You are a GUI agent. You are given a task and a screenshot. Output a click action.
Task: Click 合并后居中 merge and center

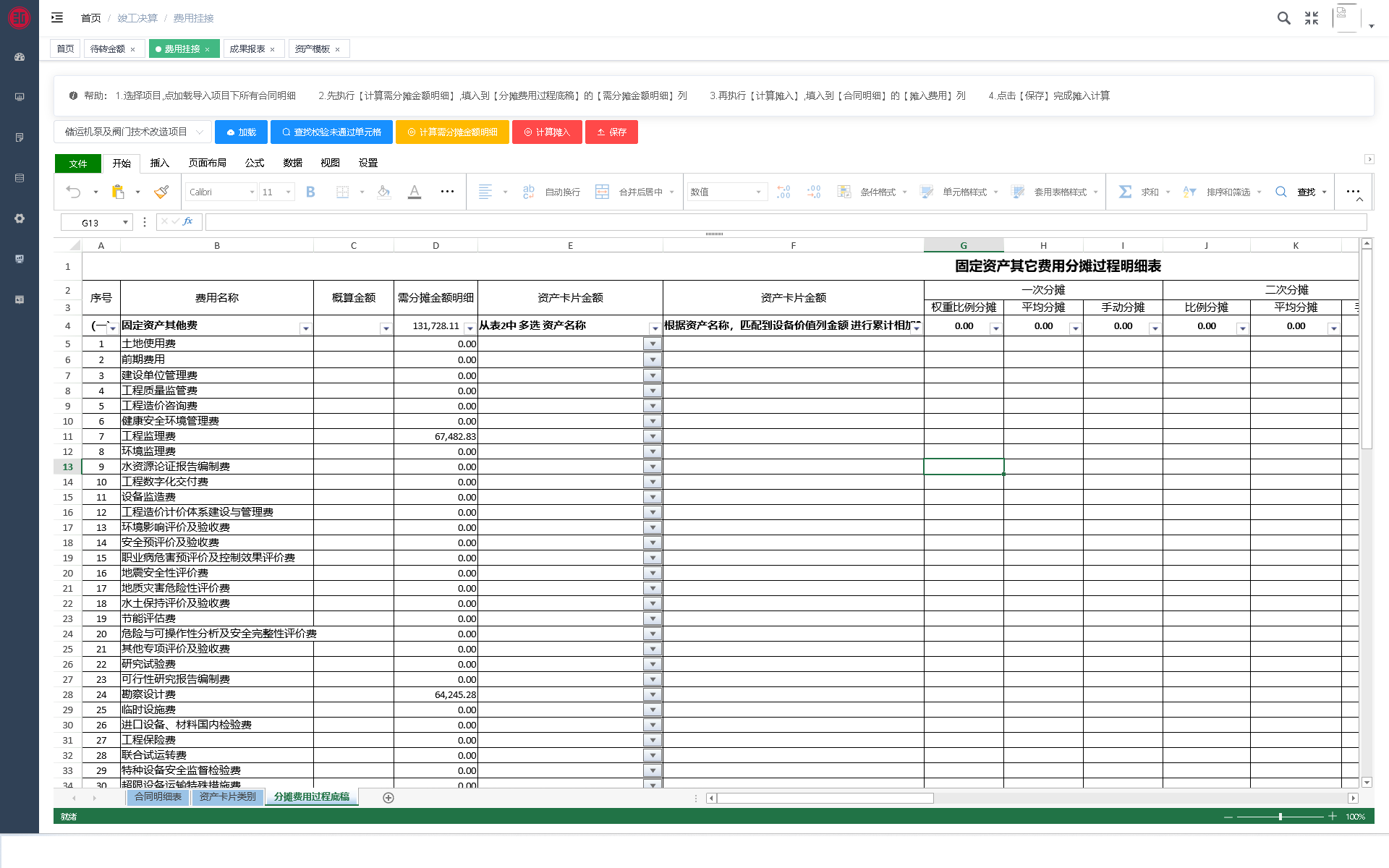[x=629, y=192]
